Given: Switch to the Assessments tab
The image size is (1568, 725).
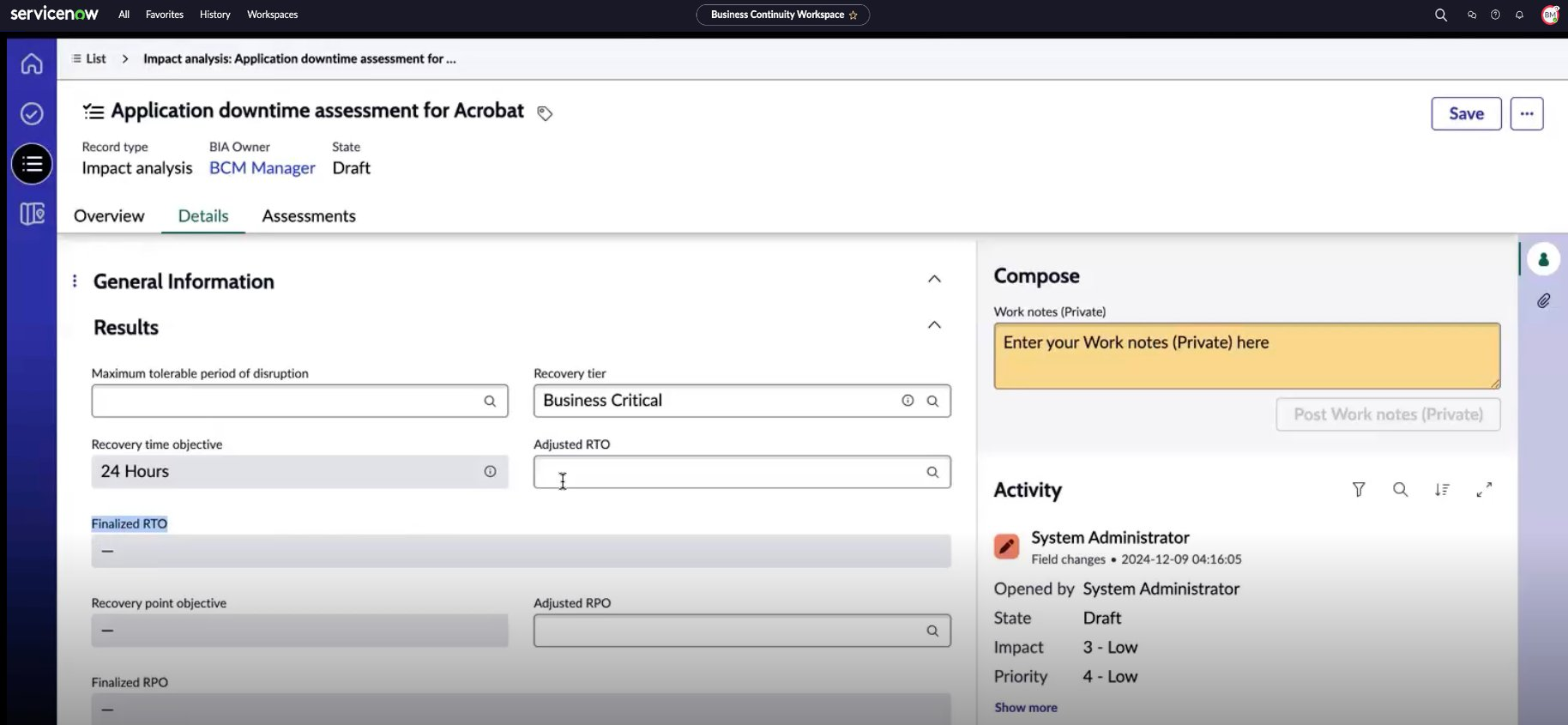Looking at the screenshot, I should click(309, 216).
